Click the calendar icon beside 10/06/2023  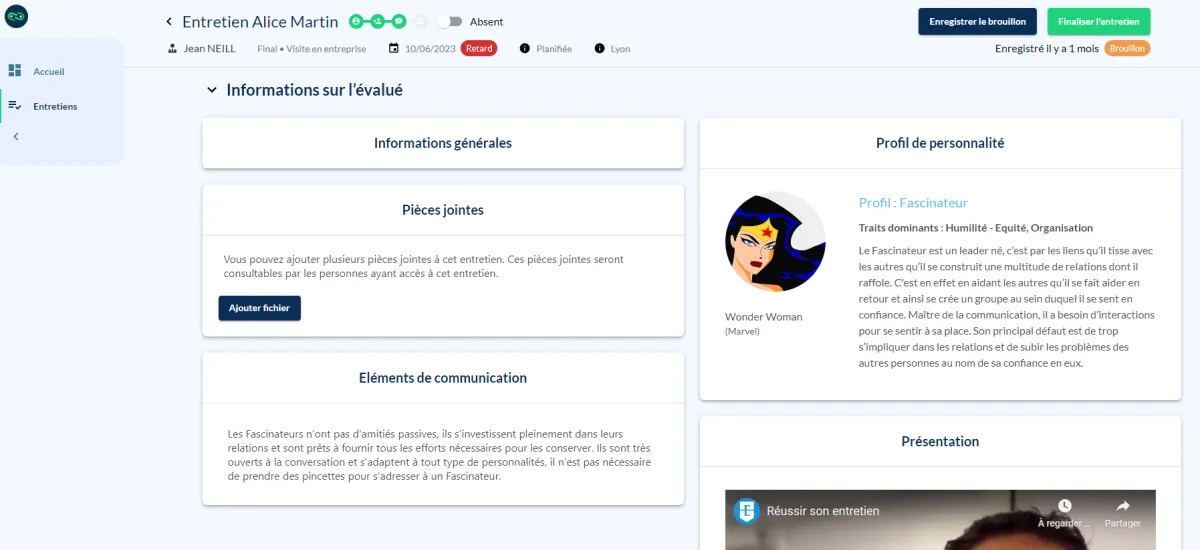coord(394,48)
